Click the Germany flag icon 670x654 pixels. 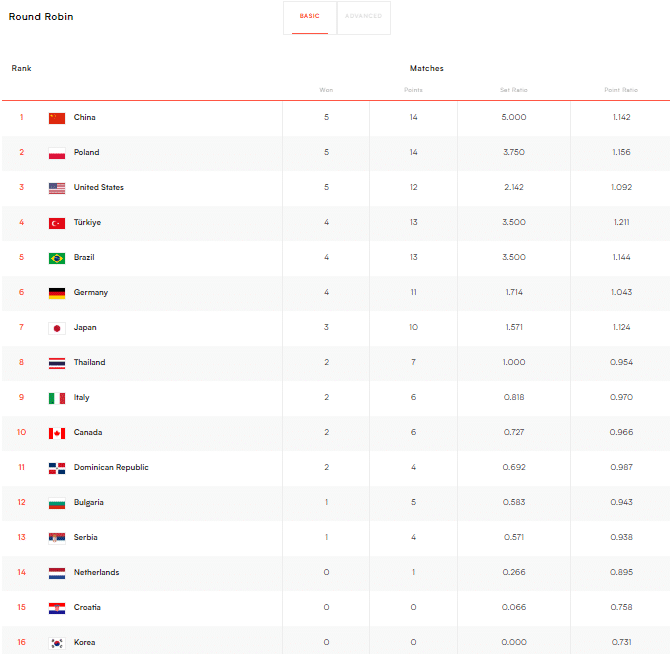click(57, 293)
